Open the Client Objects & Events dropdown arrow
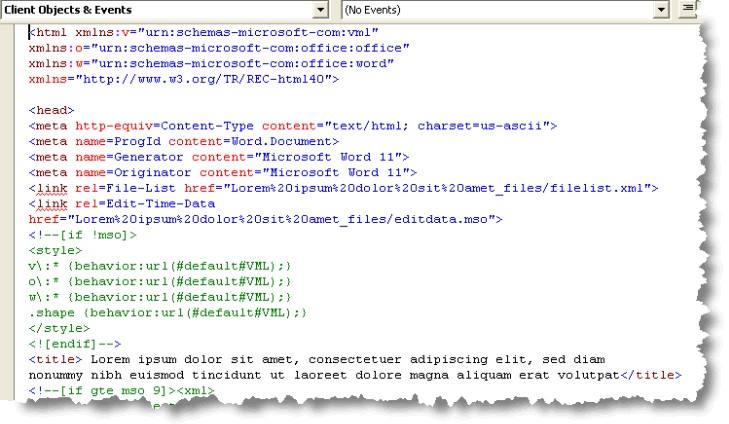The image size is (729, 424). coord(320,9)
